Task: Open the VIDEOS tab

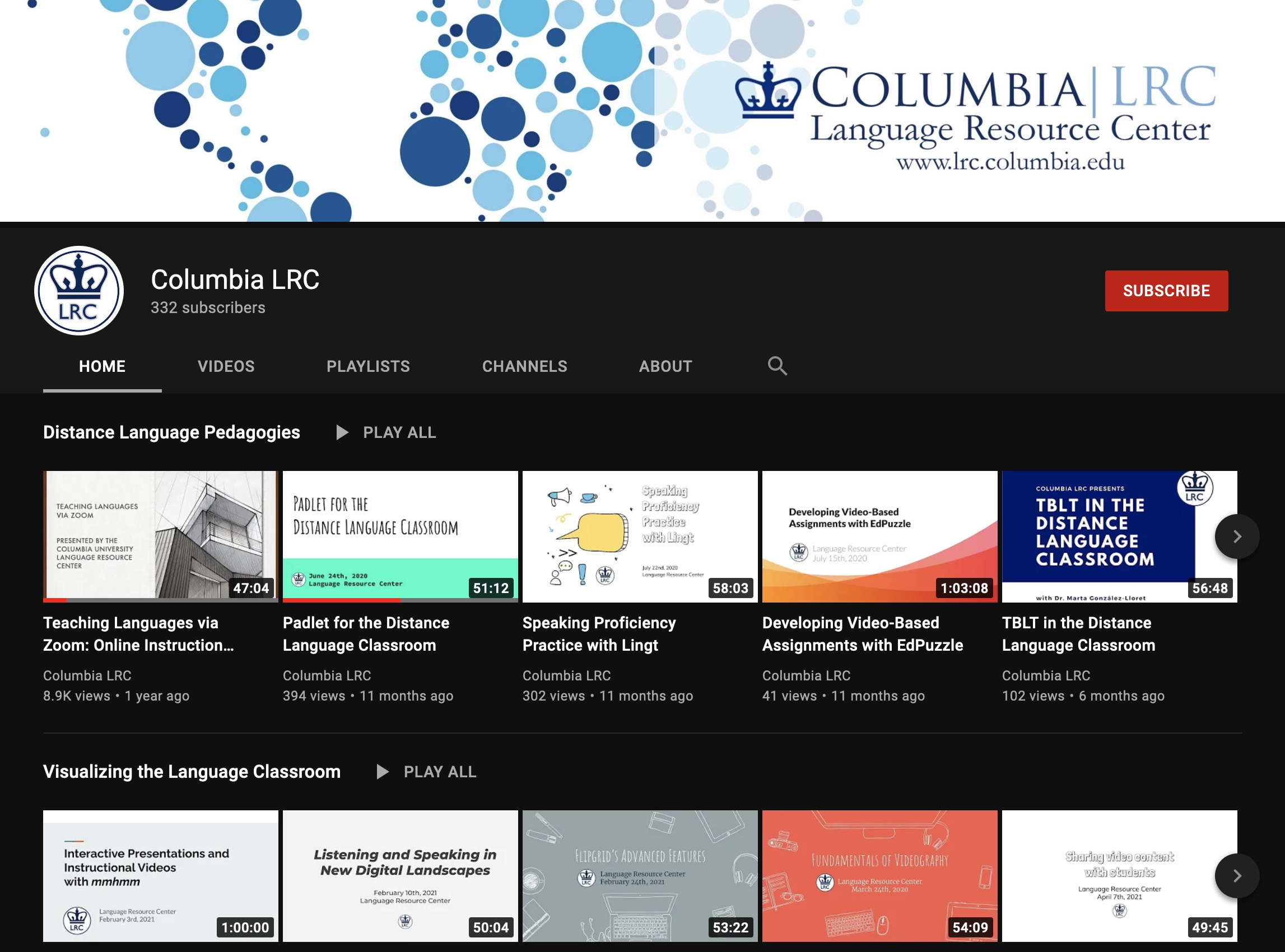Action: point(226,366)
